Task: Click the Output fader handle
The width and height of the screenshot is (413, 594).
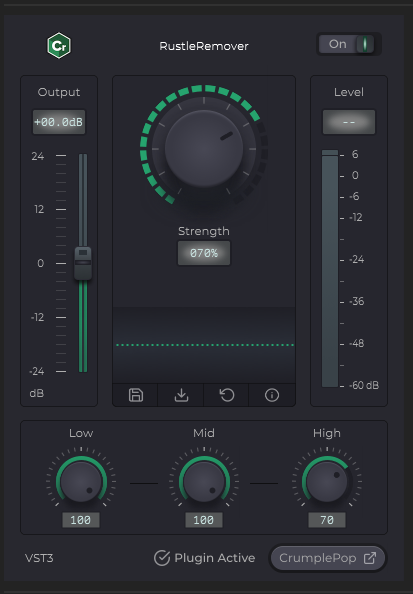Action: tap(83, 263)
